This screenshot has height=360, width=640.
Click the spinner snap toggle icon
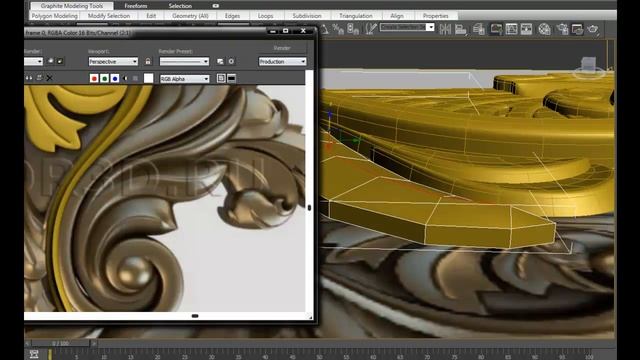point(353,29)
